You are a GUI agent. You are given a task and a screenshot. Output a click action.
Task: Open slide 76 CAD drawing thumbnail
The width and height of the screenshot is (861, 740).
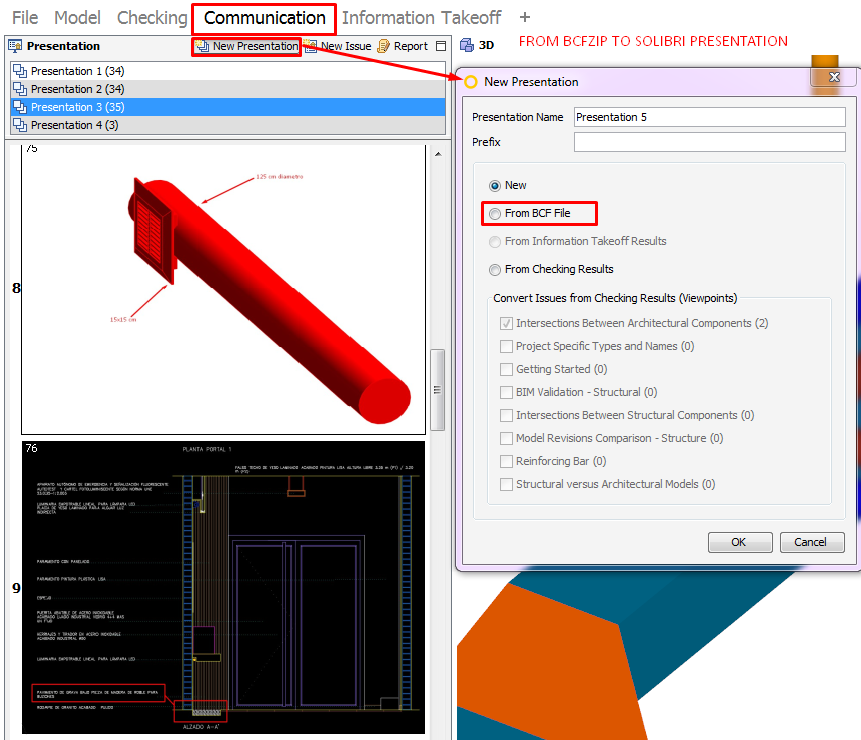pos(223,587)
